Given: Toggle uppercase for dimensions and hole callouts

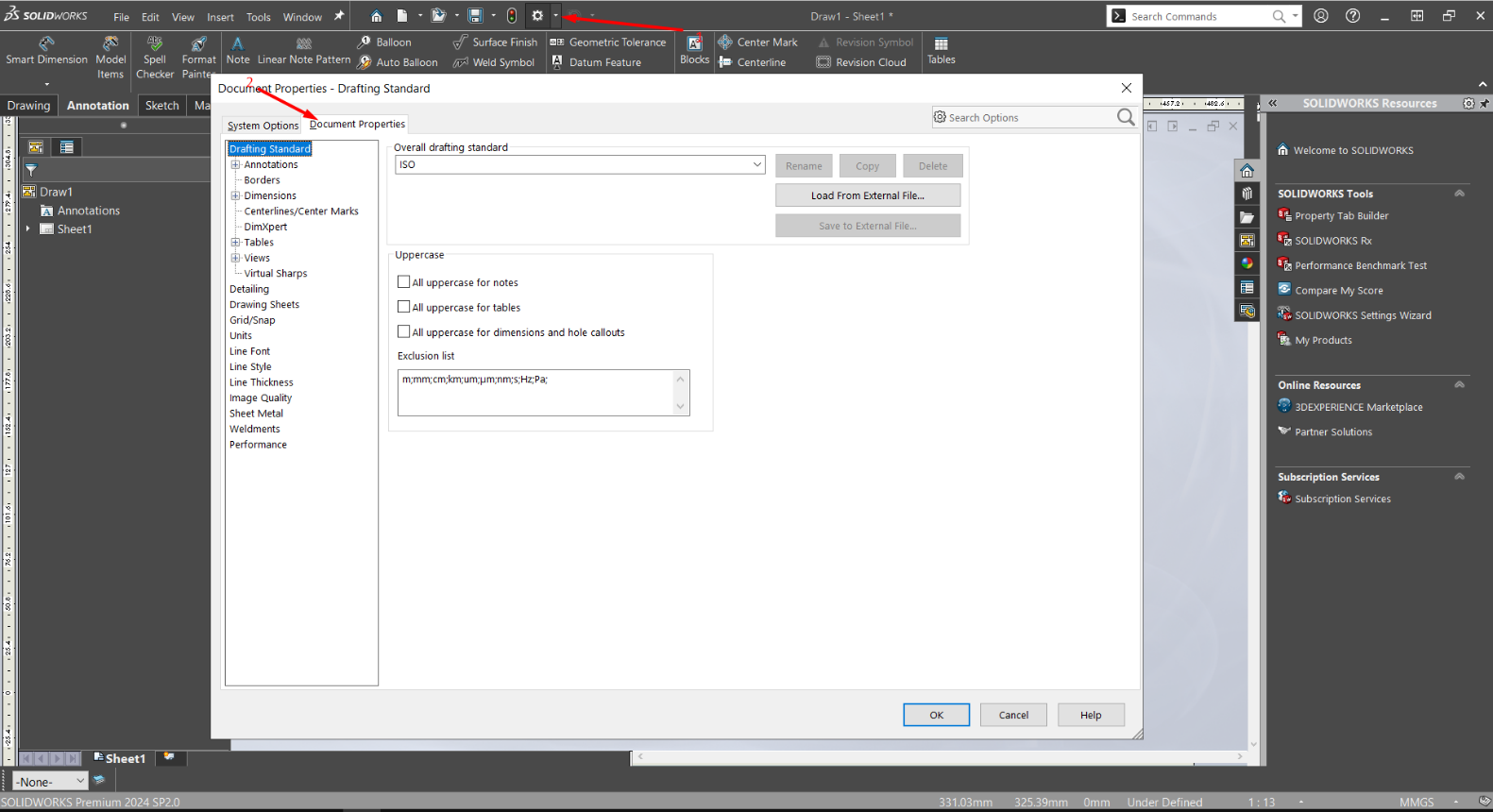Looking at the screenshot, I should point(404,331).
